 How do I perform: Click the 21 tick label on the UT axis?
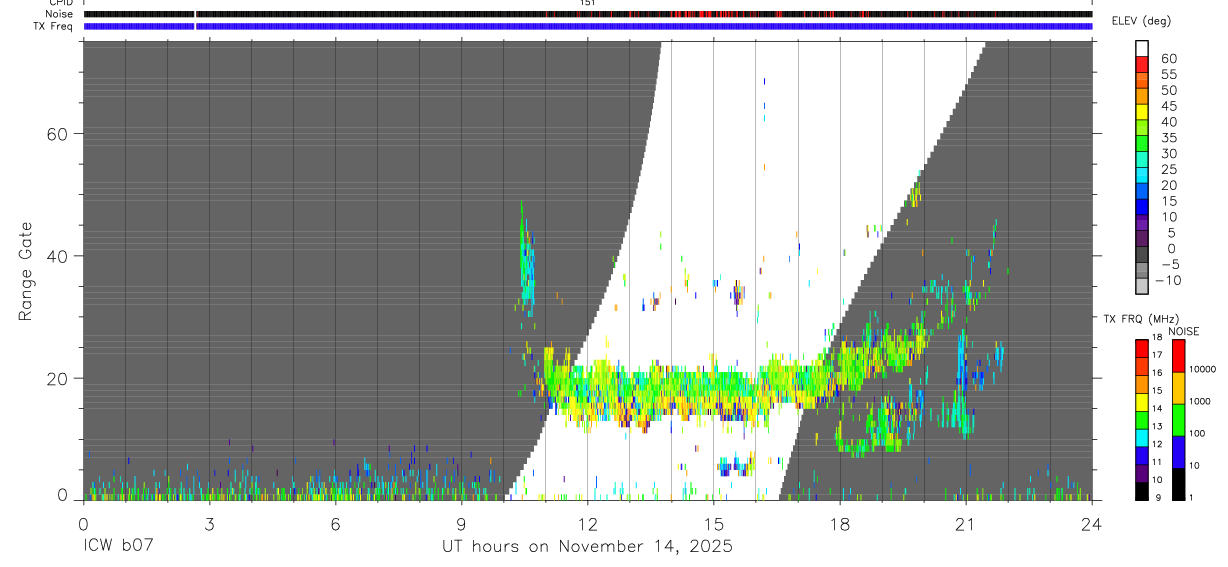pos(965,523)
